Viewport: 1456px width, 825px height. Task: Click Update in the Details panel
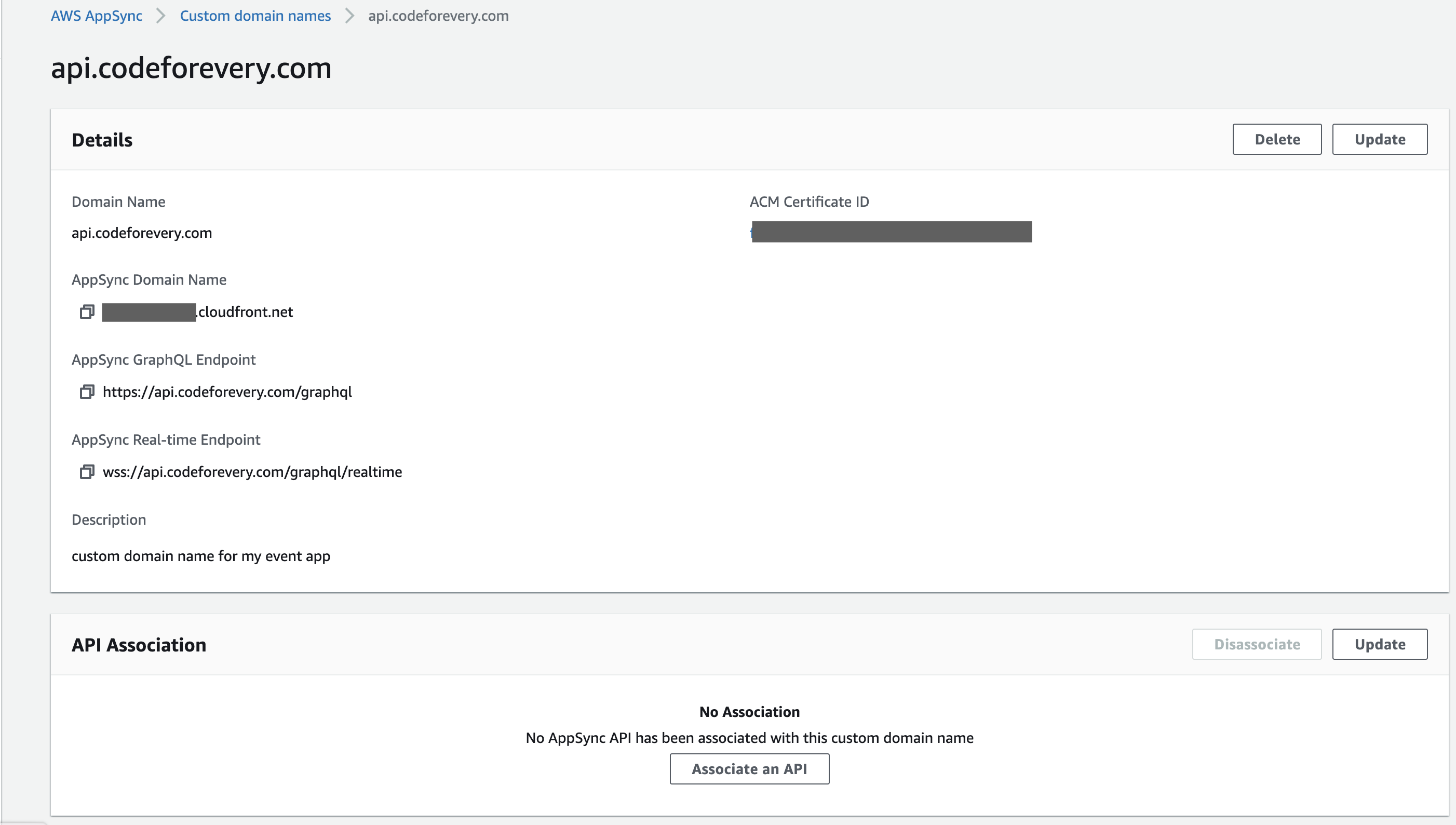1380,139
